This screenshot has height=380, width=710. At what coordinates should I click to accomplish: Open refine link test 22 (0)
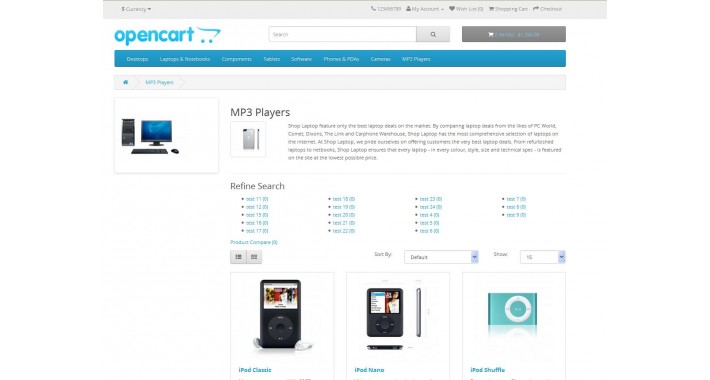[x=344, y=231]
